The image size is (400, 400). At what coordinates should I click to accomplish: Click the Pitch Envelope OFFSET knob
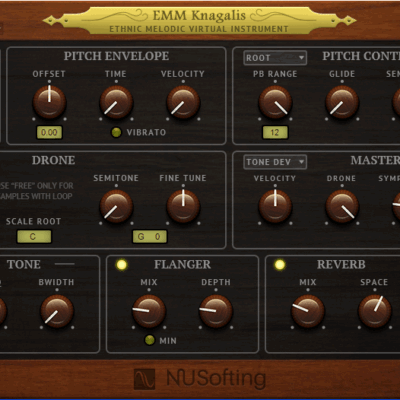tap(49, 102)
